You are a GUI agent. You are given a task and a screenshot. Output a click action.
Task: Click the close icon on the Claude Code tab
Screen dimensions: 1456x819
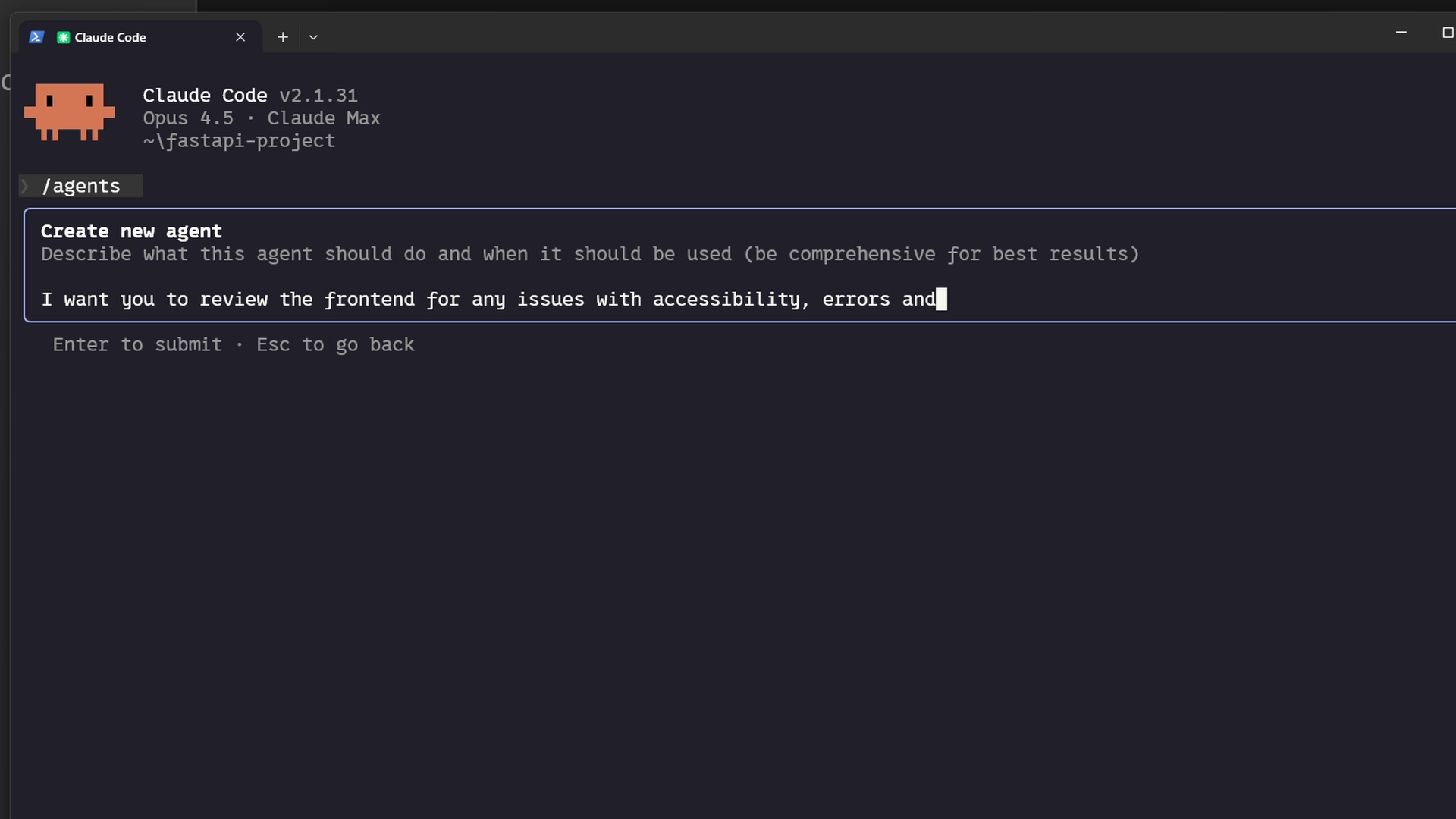(x=240, y=36)
